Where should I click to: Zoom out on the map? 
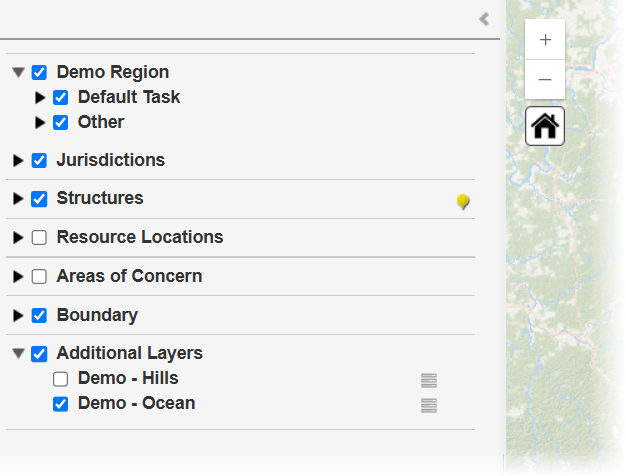(x=545, y=79)
